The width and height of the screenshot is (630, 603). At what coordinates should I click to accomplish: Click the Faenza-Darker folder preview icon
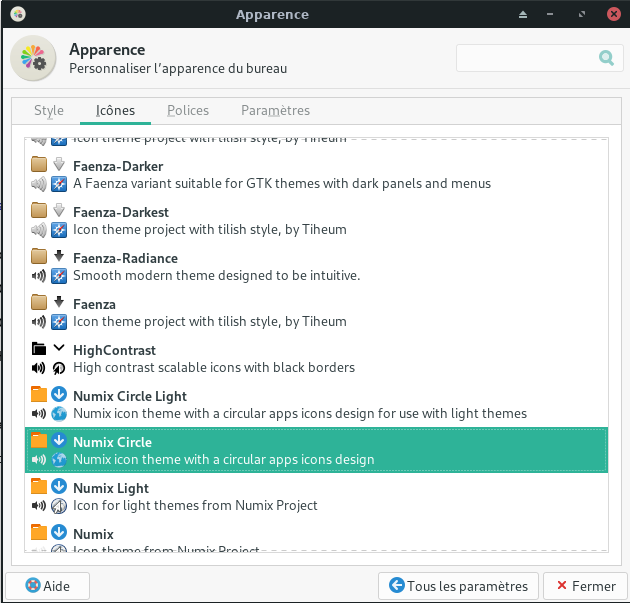pyautogui.click(x=39, y=166)
